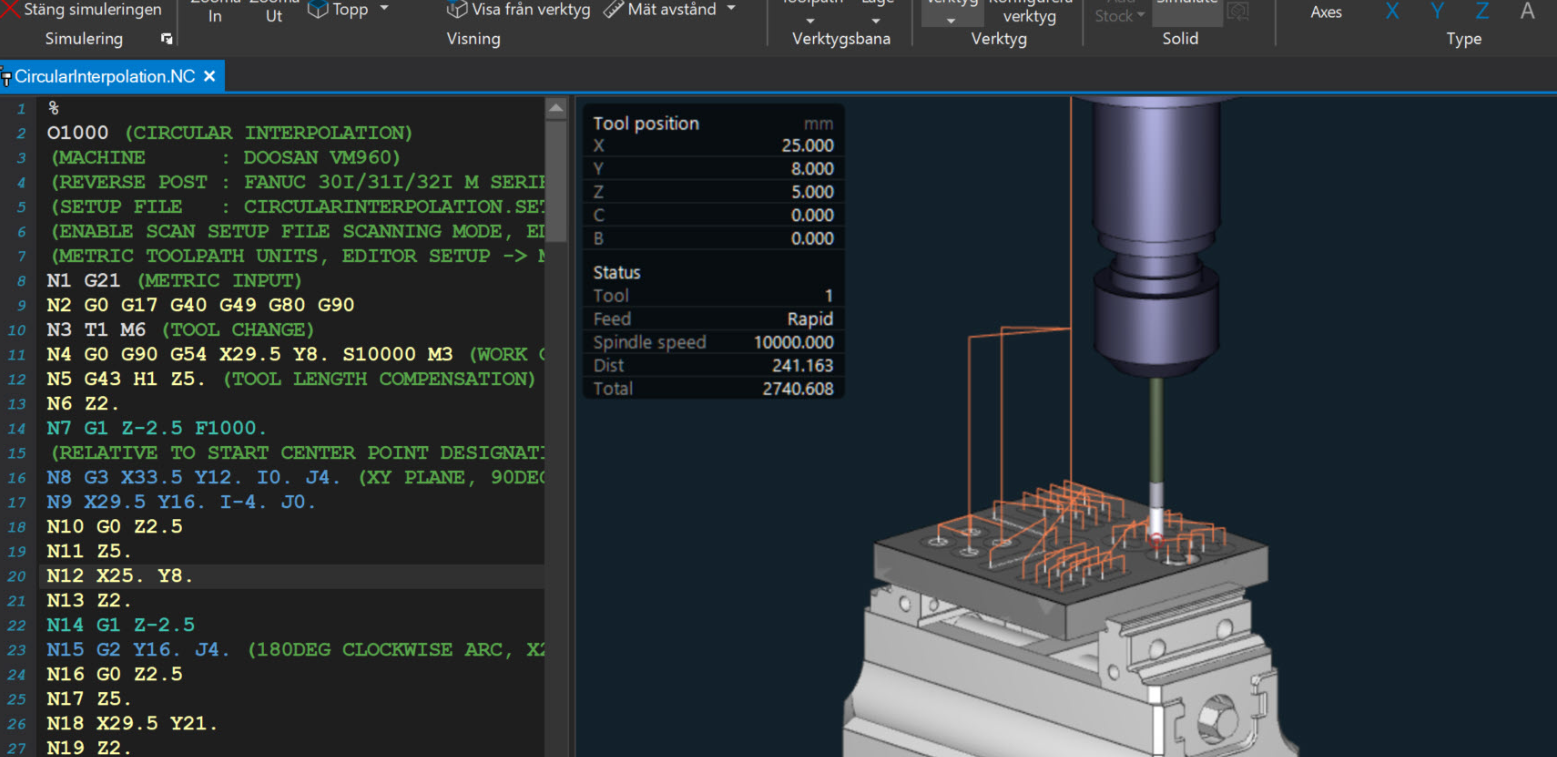Select line N12 X25. Y8.
Viewport: 1557px width, 757px height.
120,576
